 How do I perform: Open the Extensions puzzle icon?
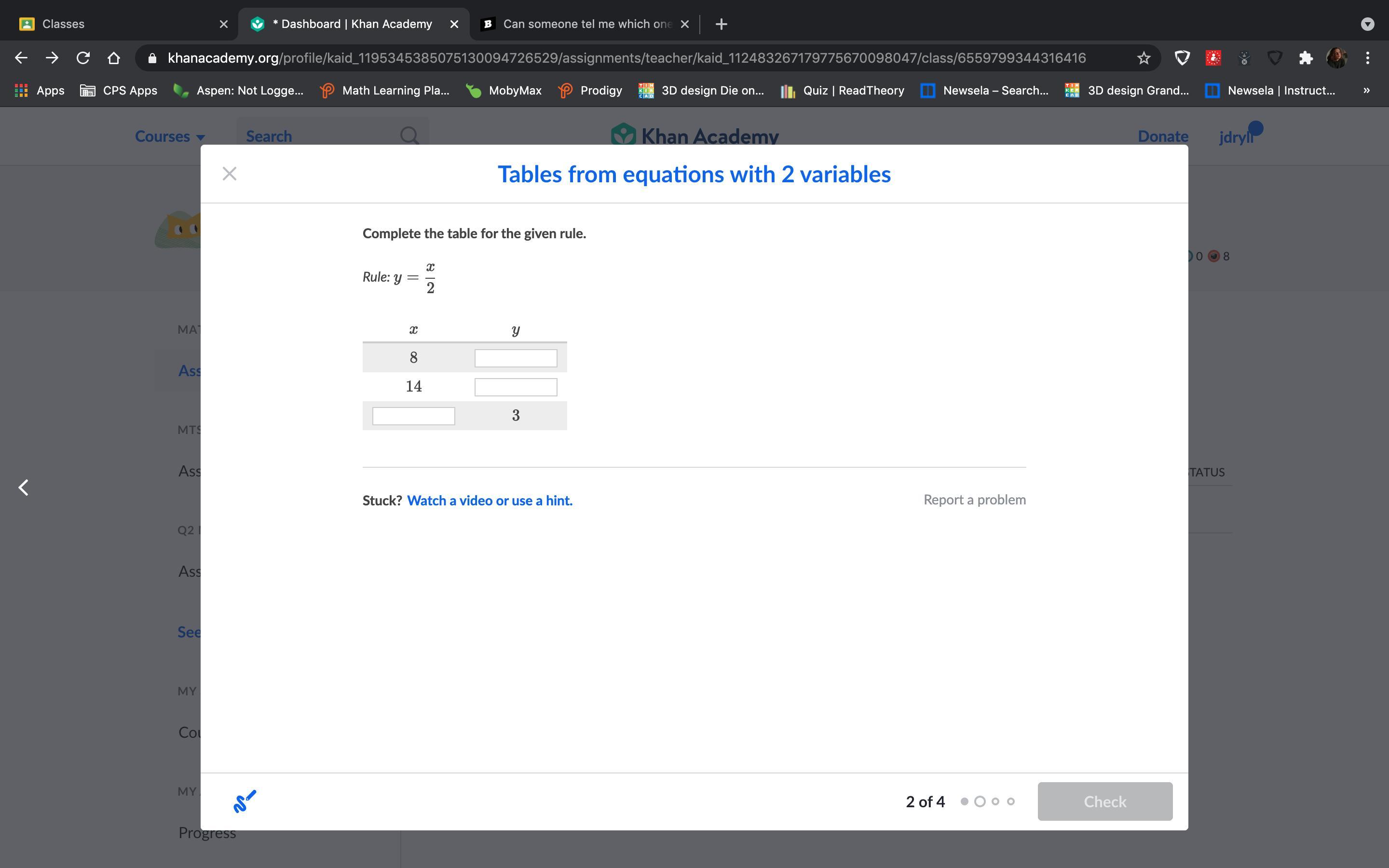pos(1305,58)
